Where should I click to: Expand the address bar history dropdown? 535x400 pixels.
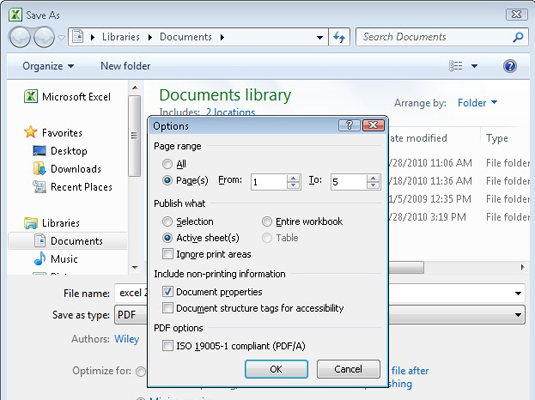320,37
